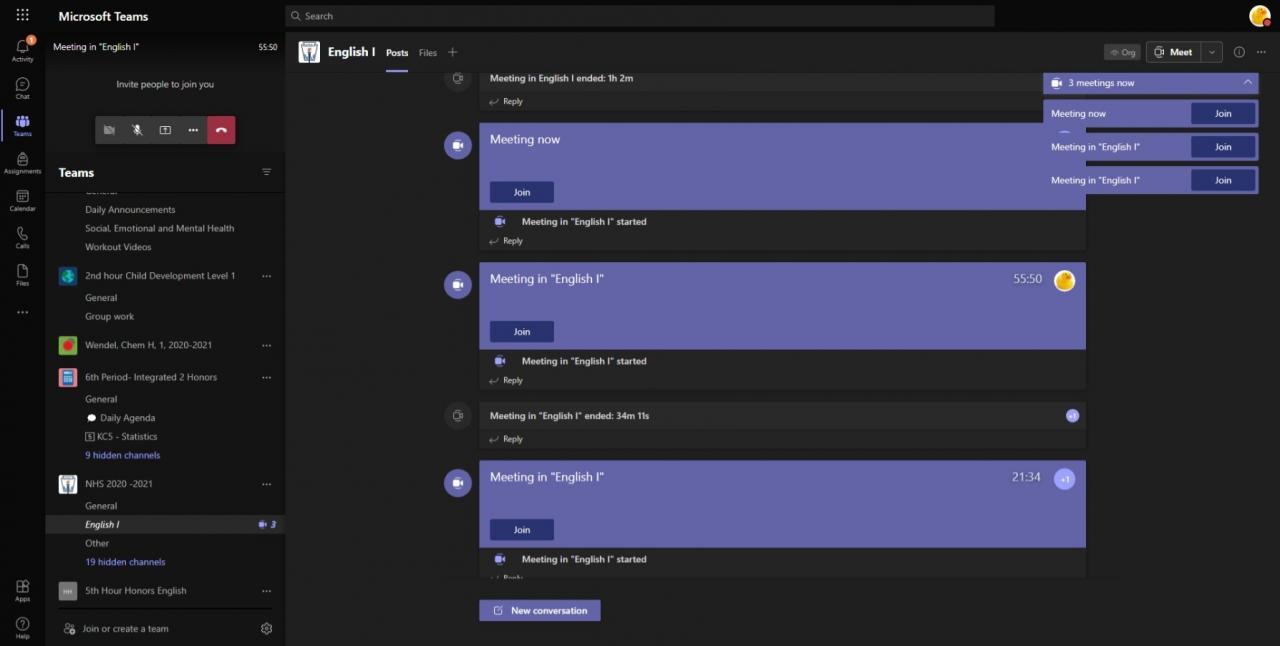
Task: Open options for 5th Hour Honors English
Action: click(x=266, y=591)
